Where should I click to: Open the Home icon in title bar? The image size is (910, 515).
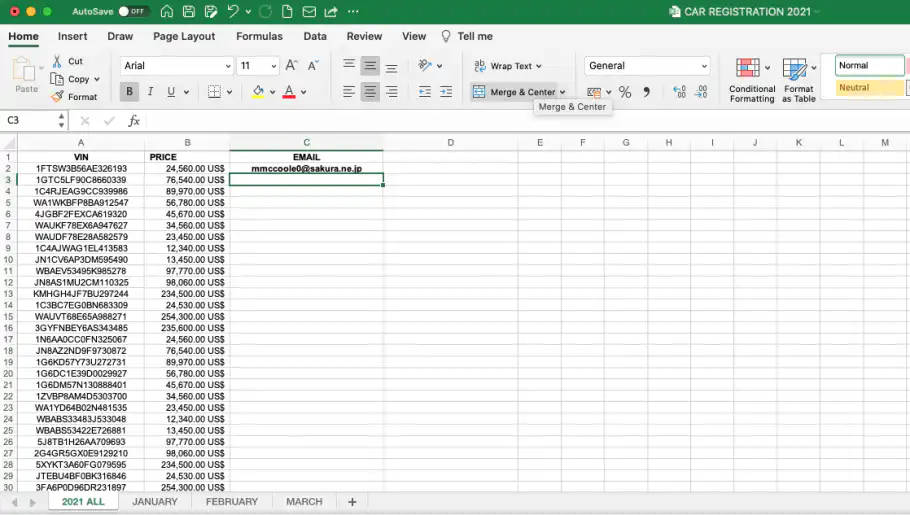pos(167,11)
